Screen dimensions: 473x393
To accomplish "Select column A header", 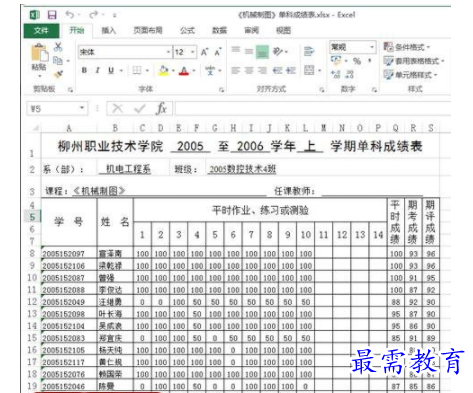I will (x=69, y=128).
